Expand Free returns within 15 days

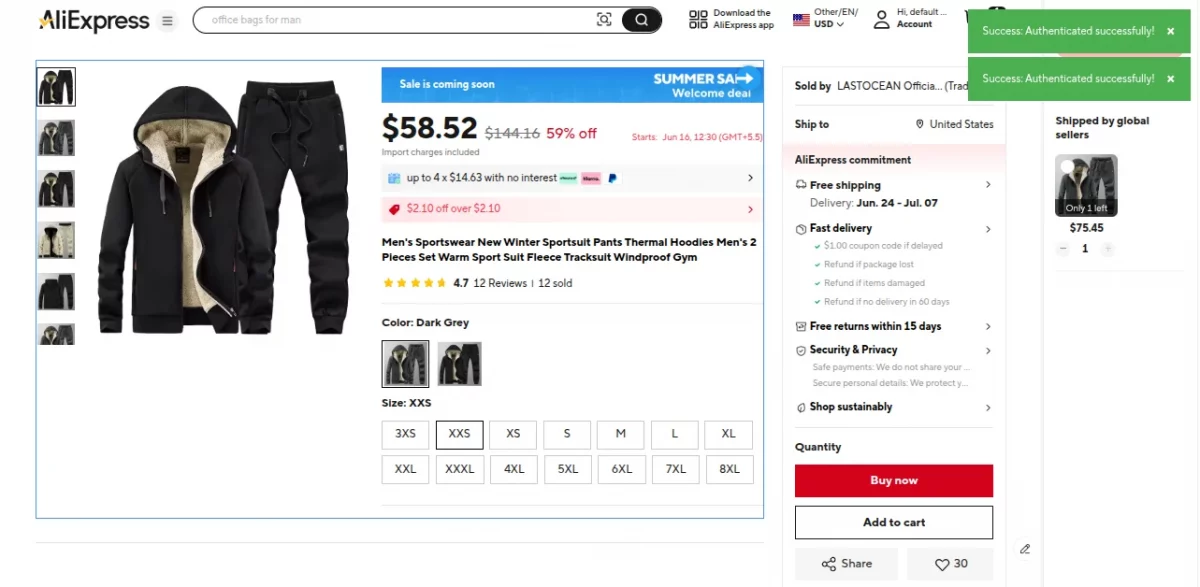(988, 326)
